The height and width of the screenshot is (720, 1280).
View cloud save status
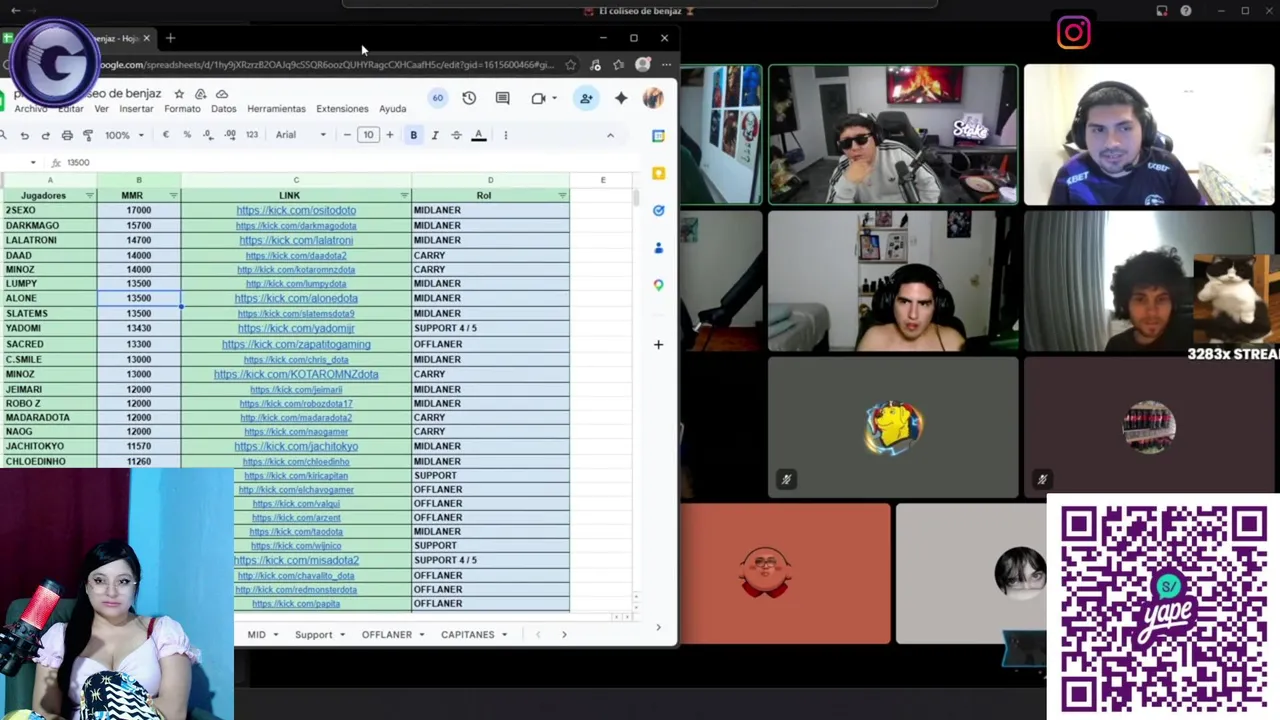coord(222,94)
